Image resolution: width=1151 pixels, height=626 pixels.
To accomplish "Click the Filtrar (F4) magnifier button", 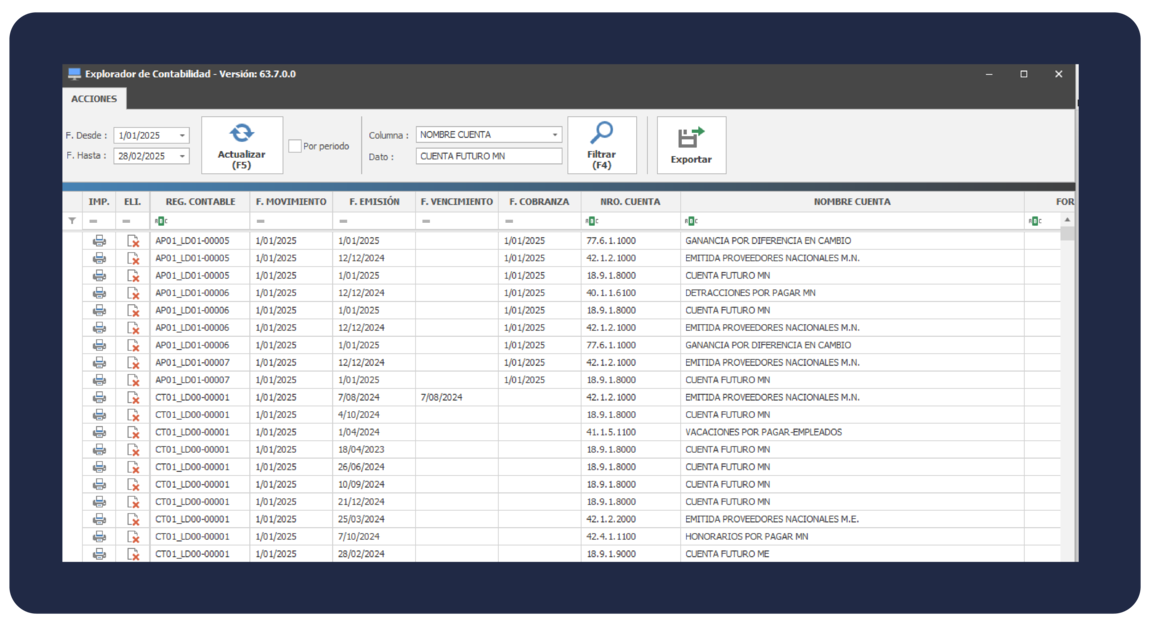I will coord(601,145).
